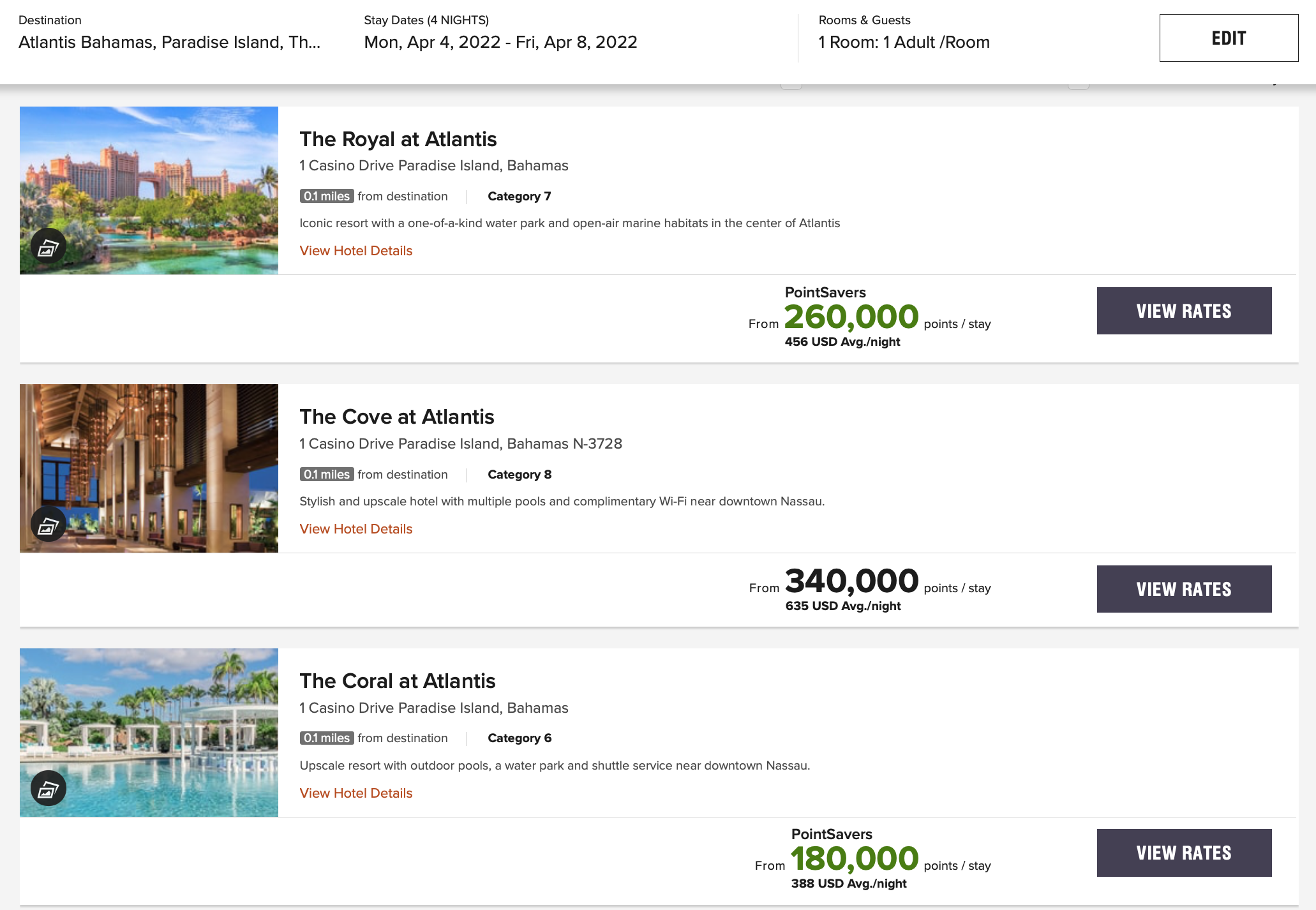
Task: Click The Royal at Atlantis hotel title
Action: [x=398, y=139]
